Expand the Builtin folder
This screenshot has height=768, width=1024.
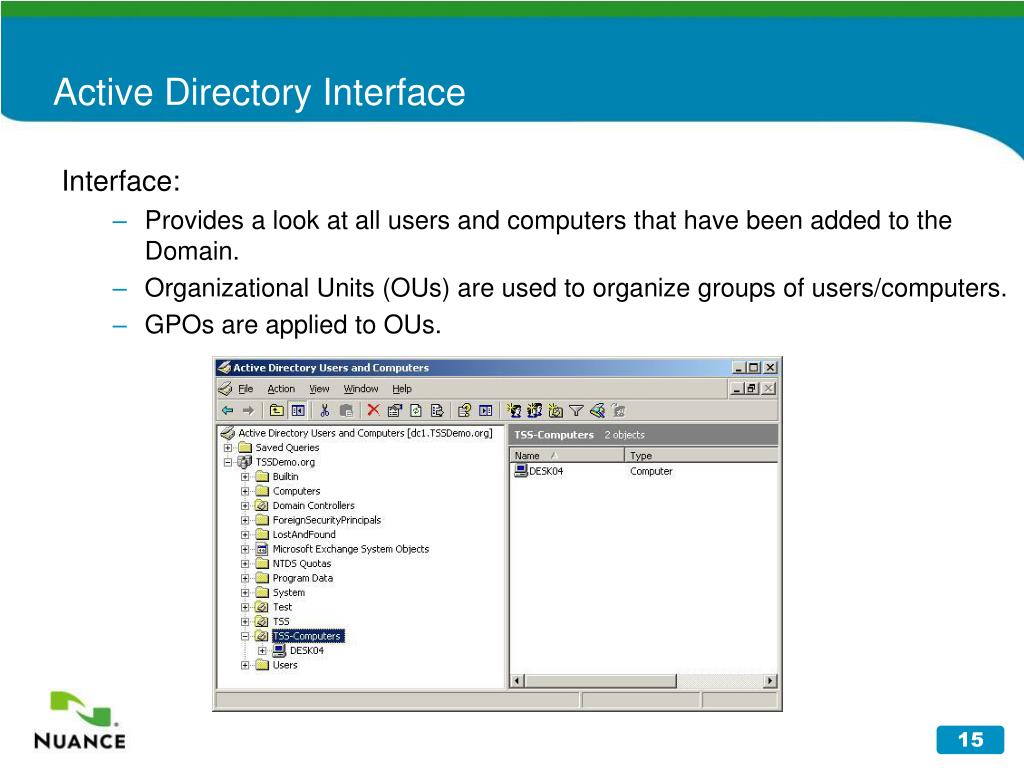point(245,477)
